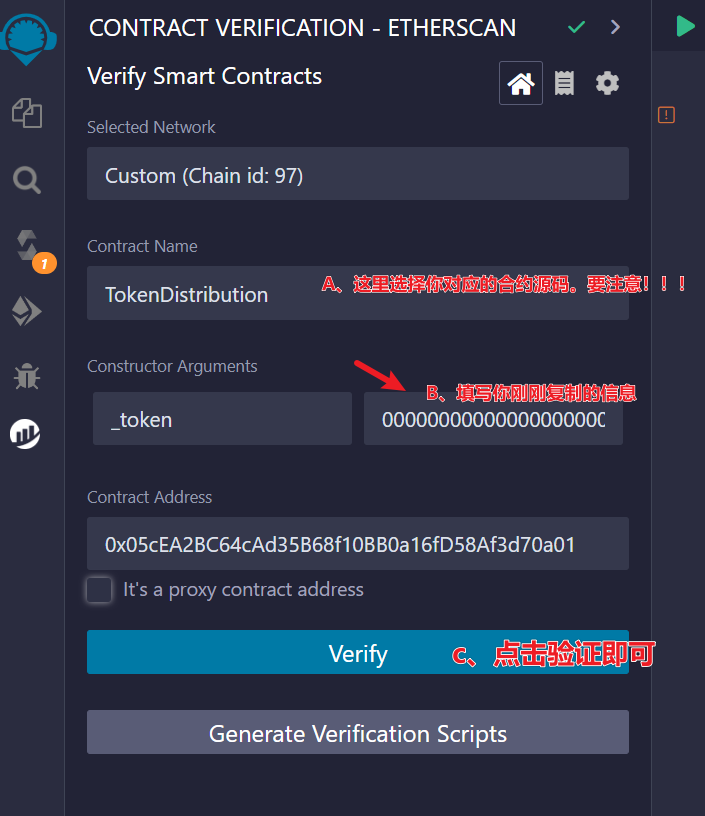
Task: Open the File explorer panel
Action: tap(27, 112)
